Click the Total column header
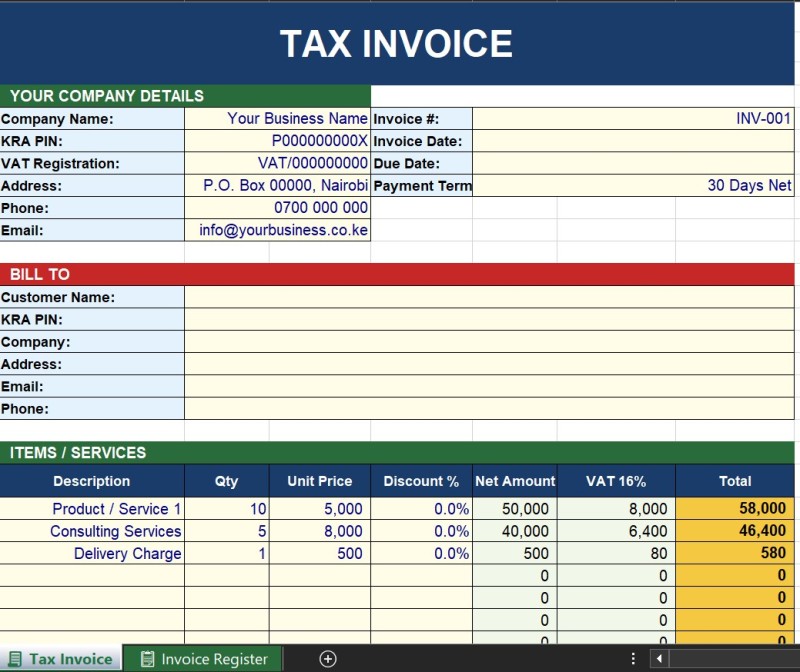Image resolution: width=800 pixels, height=672 pixels. [735, 481]
